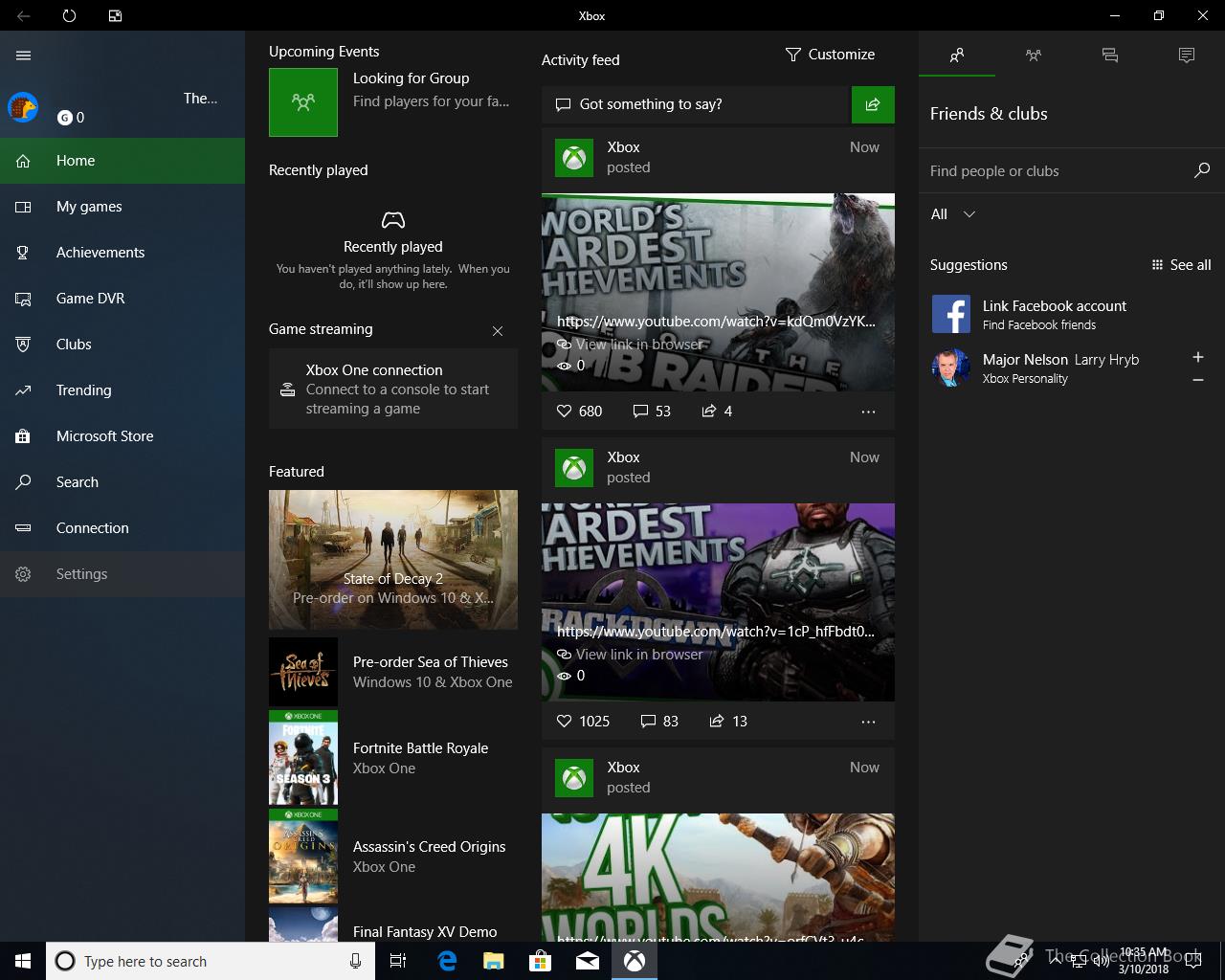Open the Trending page
The height and width of the screenshot is (980, 1225).
pos(122,390)
